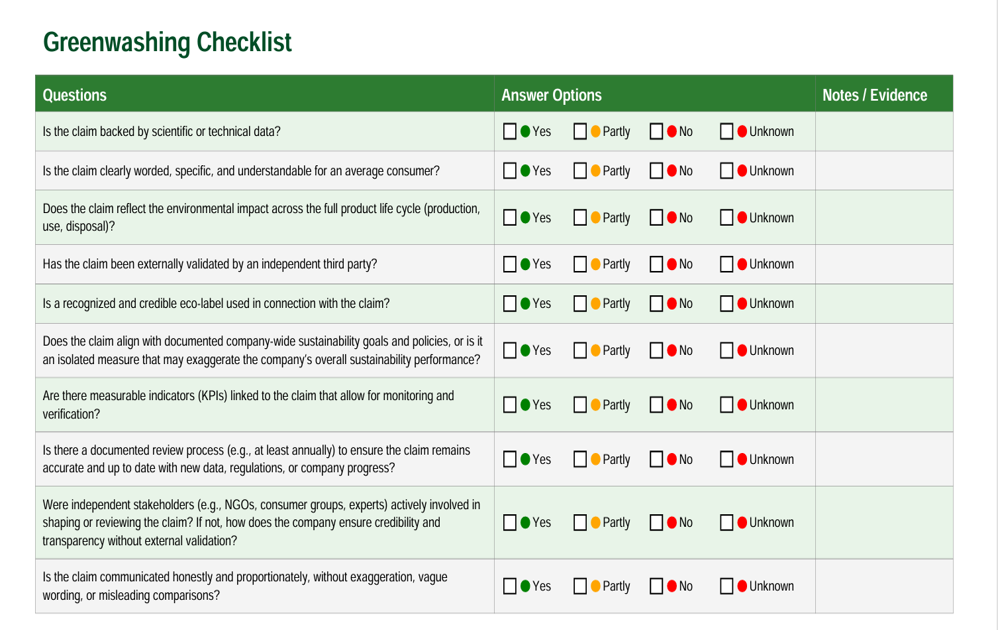Check Unknown for documented review process question
The height and width of the screenshot is (630, 998).
point(726,459)
